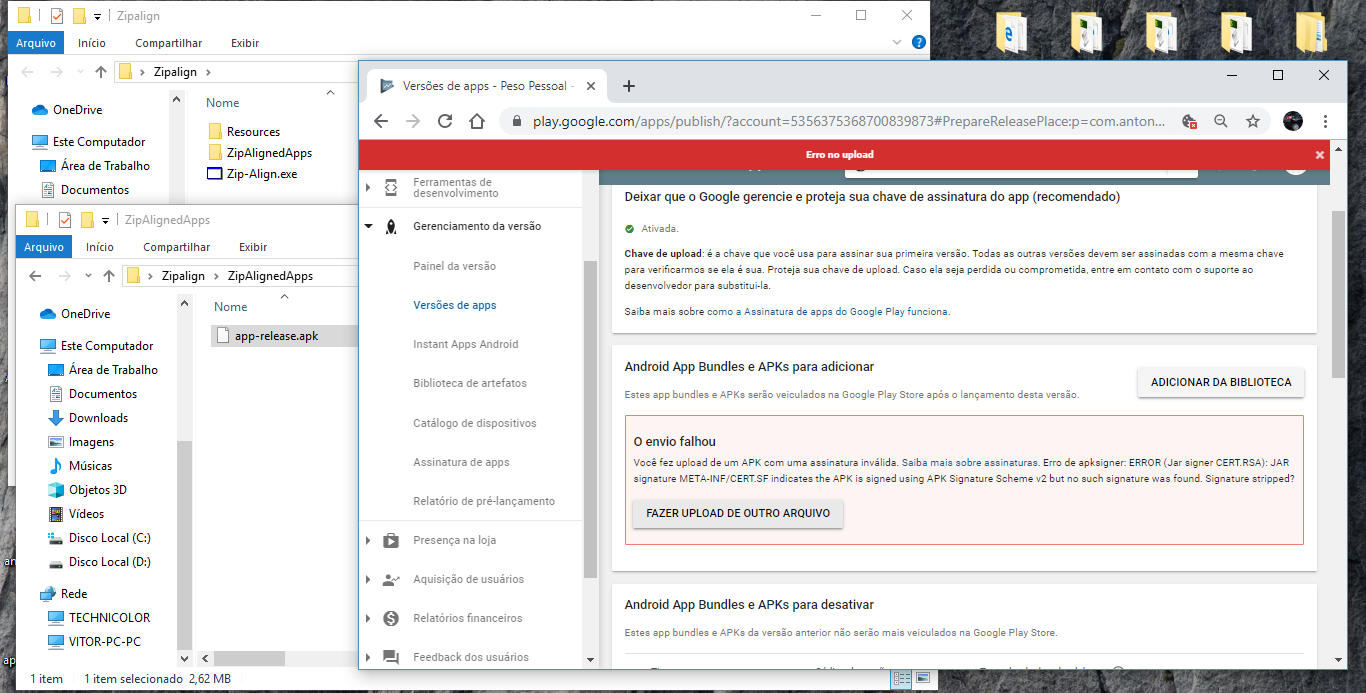Open Relatório de pré-lançamento
Image resolution: width=1366 pixels, height=693 pixels.
pyautogui.click(x=484, y=501)
